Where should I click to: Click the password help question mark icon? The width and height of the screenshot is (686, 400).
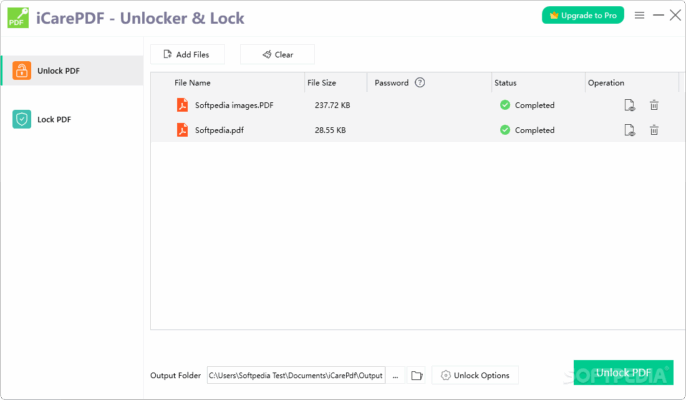click(x=420, y=82)
